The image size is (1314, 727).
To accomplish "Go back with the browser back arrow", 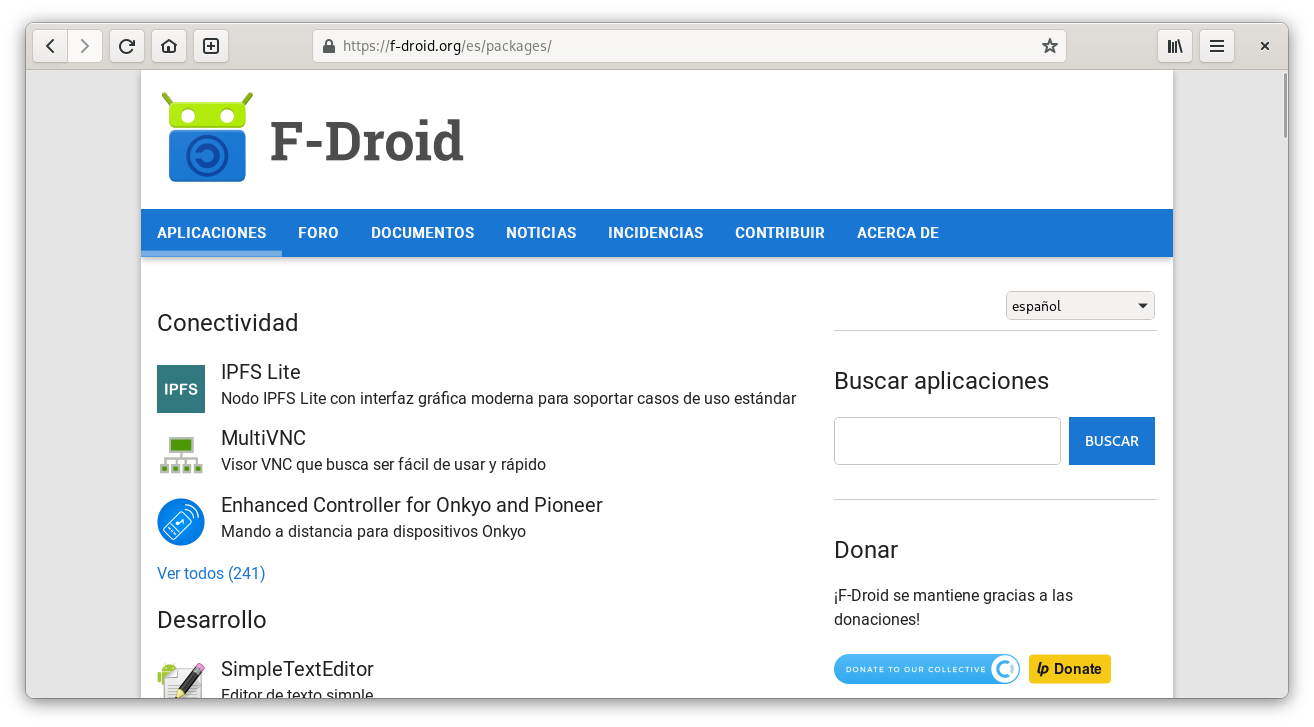I will click(50, 46).
